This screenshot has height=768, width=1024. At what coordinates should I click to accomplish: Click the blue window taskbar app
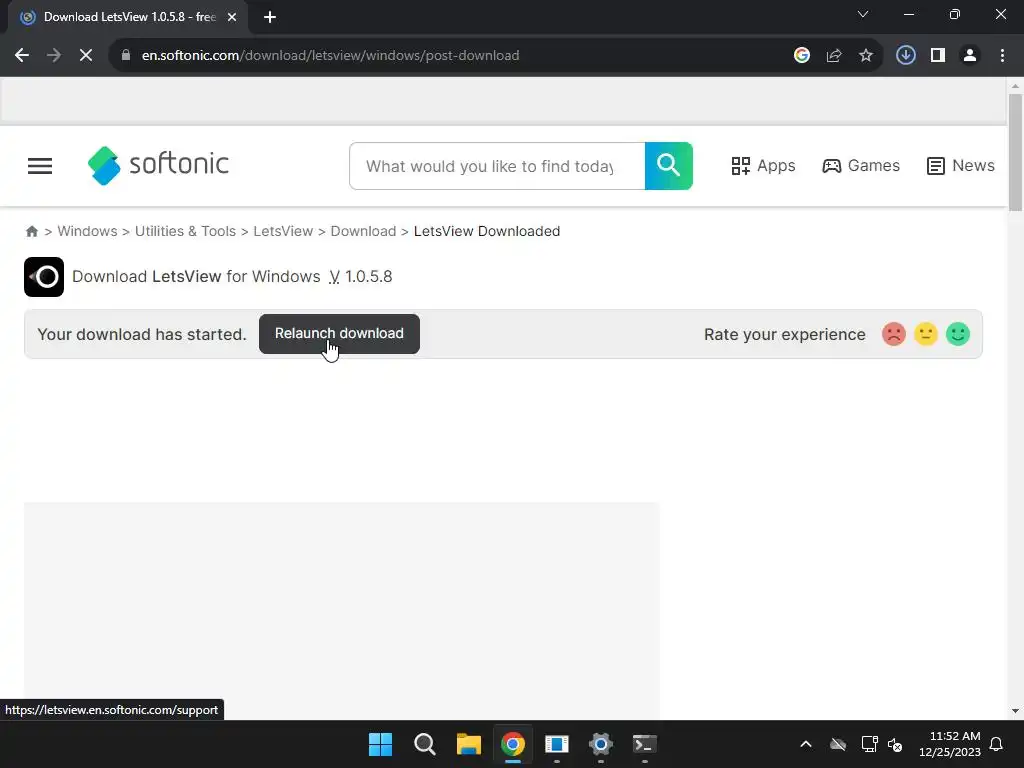coord(557,744)
